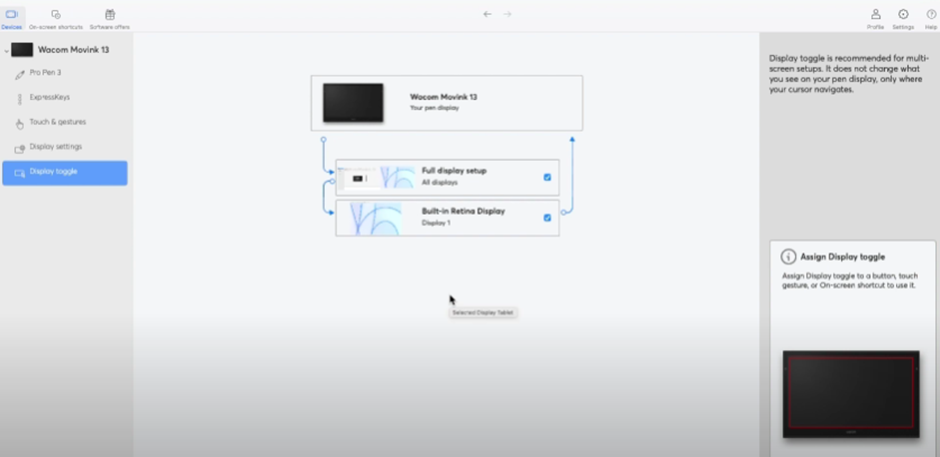Click the info icon beside Assign Display toggle
This screenshot has height=457, width=940.
coord(788,257)
